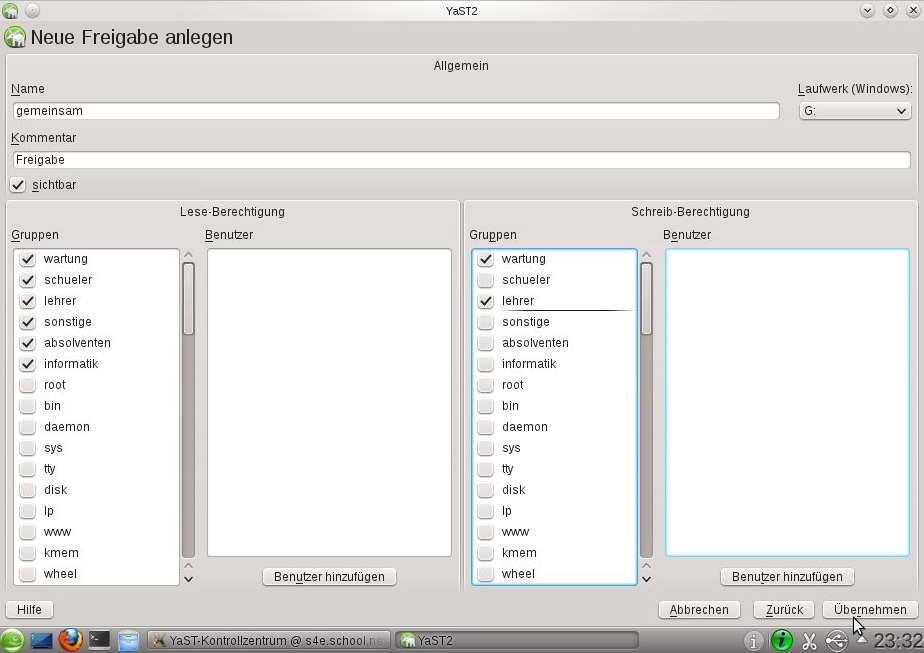Toggle the sichtbar checkbox
Viewport: 924px width, 653px height.
click(18, 185)
